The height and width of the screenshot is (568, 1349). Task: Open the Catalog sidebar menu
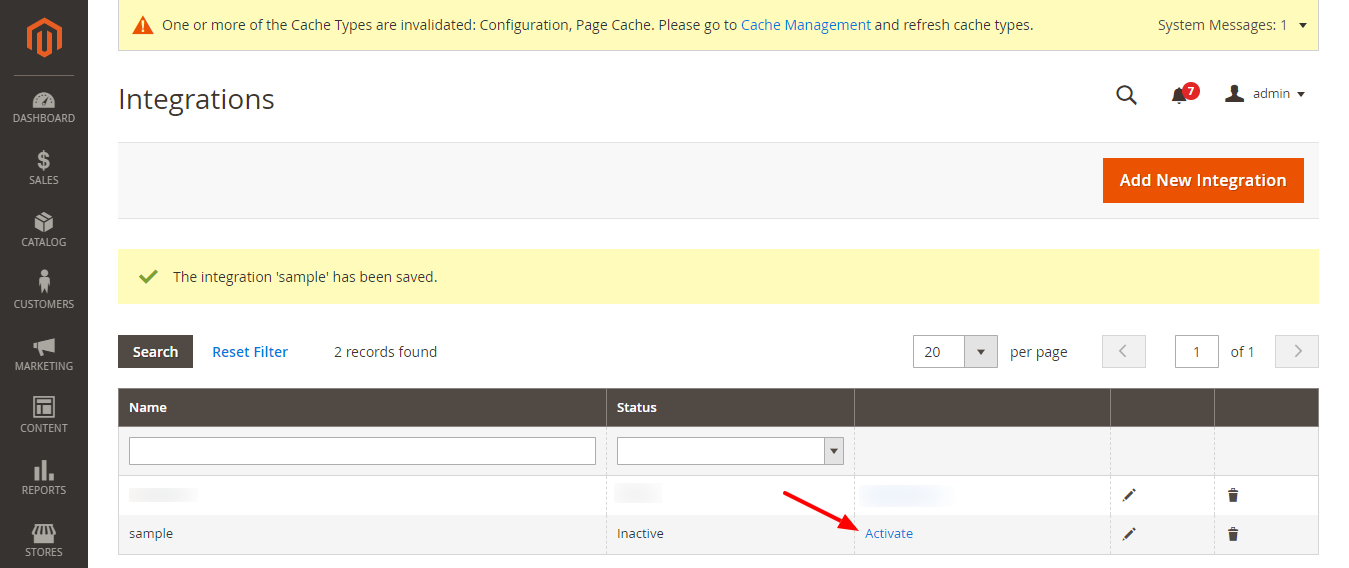click(44, 230)
